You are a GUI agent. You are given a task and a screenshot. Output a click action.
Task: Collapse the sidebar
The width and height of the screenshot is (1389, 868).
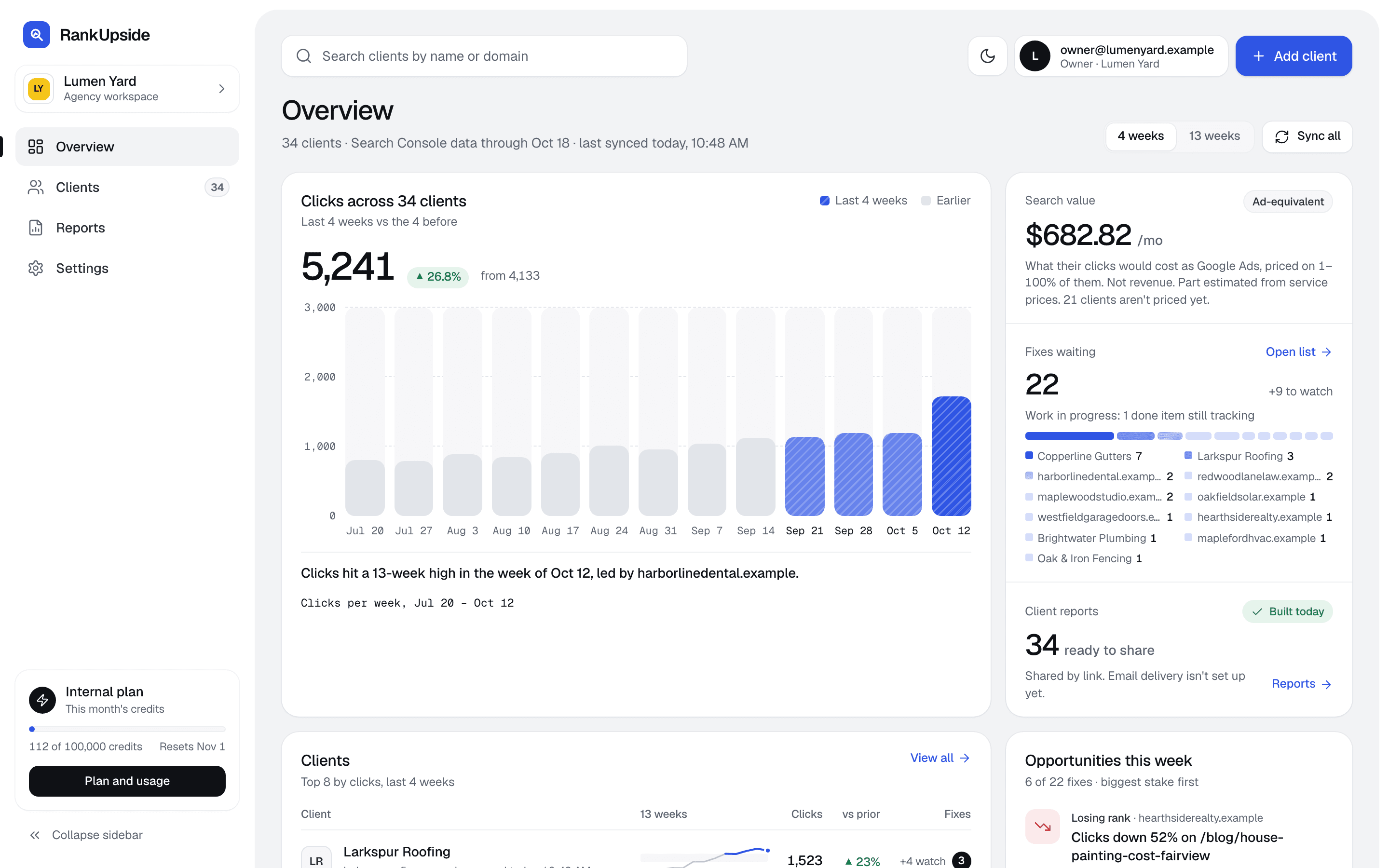(x=86, y=835)
